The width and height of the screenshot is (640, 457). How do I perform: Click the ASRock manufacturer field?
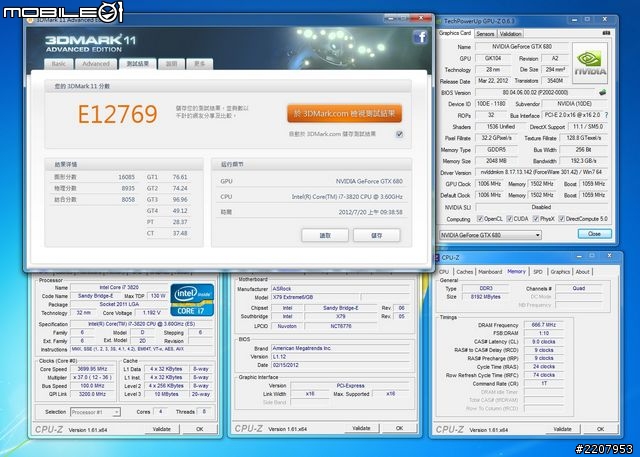pyautogui.click(x=340, y=288)
